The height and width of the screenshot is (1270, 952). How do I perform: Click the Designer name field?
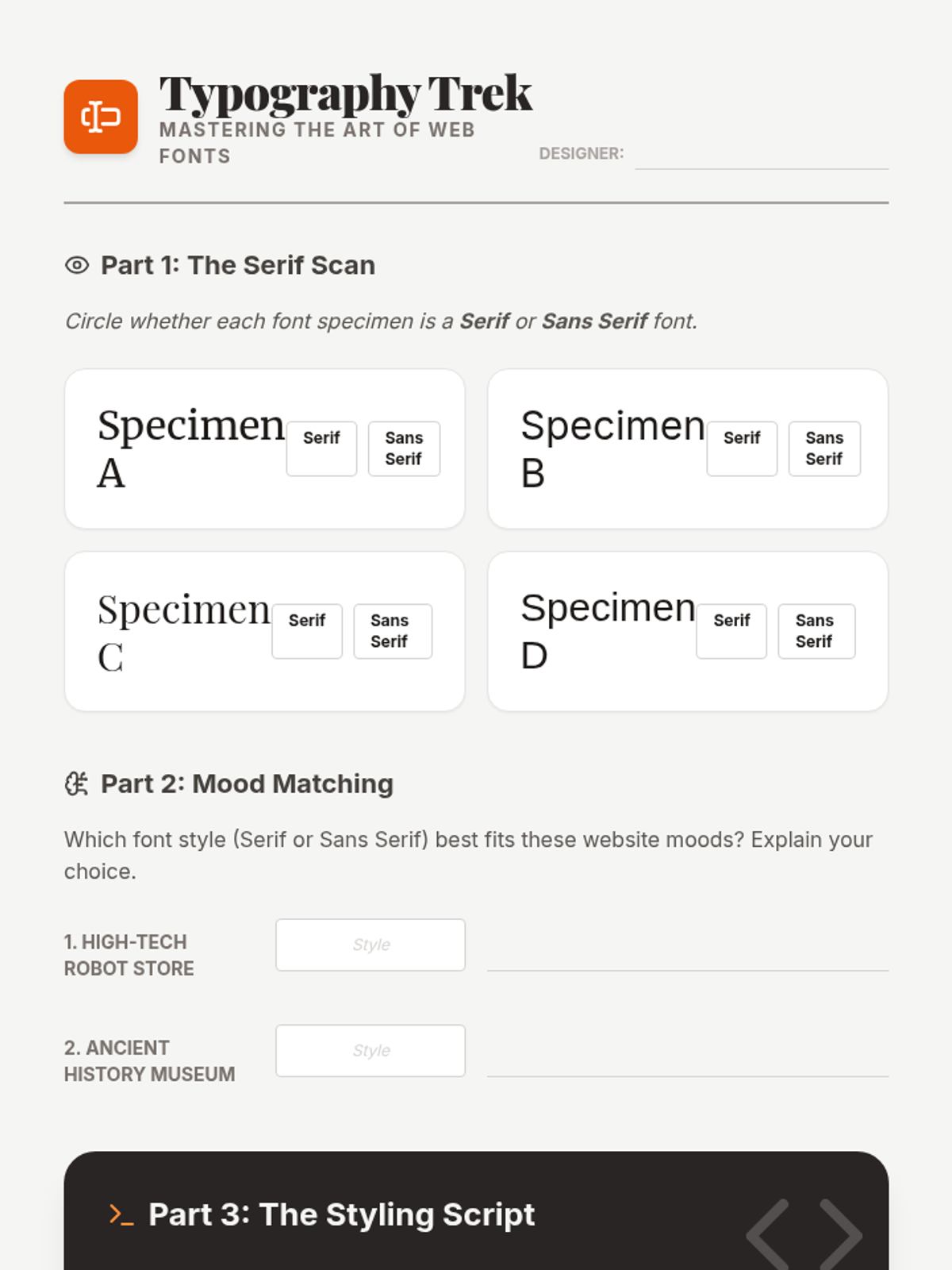pyautogui.click(x=762, y=154)
